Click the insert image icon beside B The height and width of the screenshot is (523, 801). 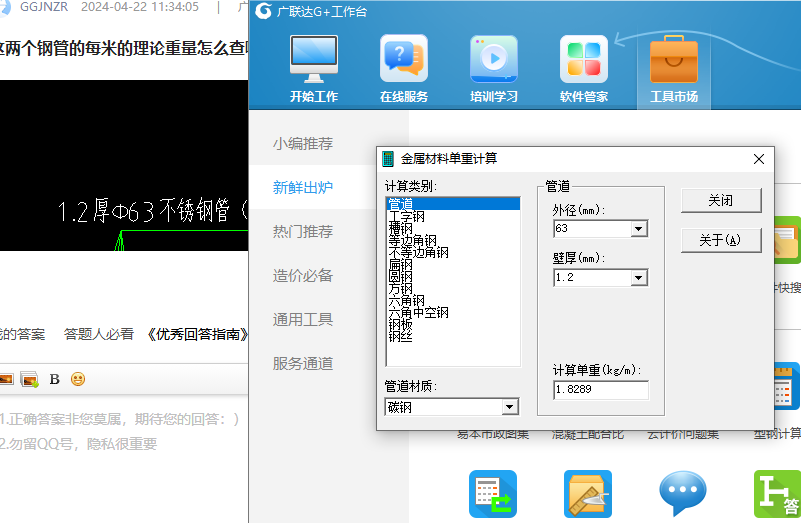pos(29,379)
